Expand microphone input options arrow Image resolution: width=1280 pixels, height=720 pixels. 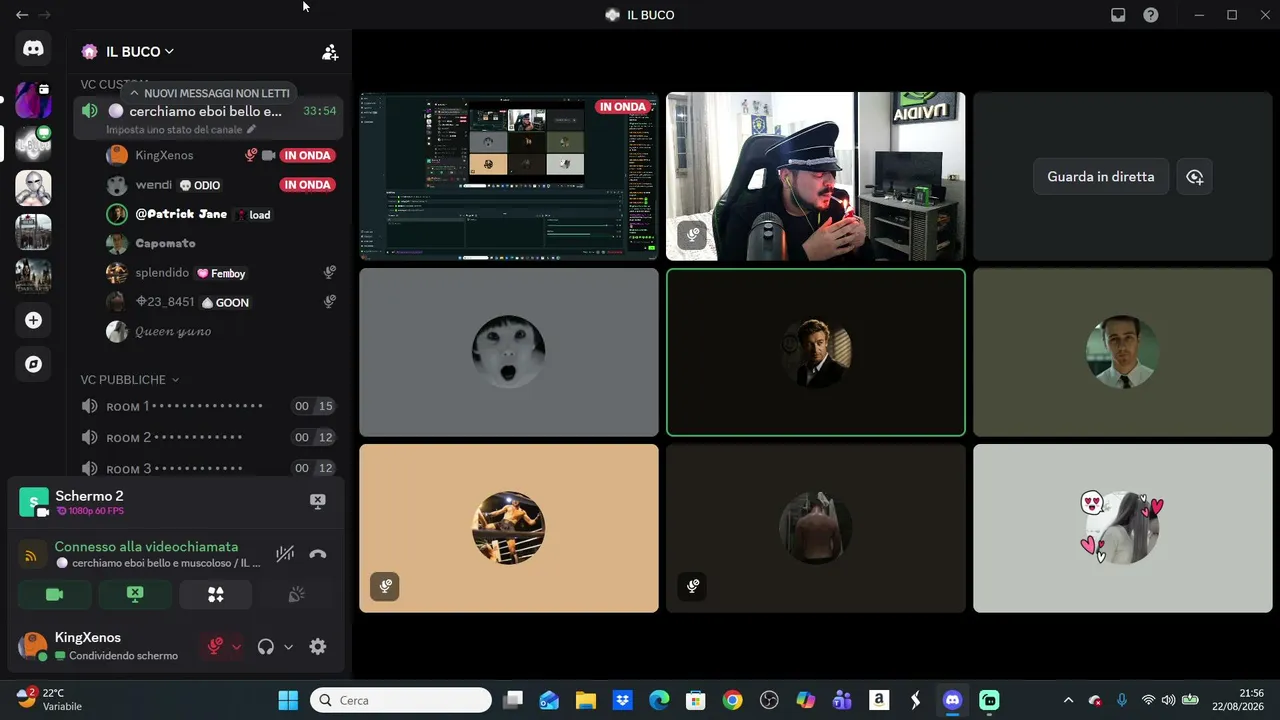click(x=237, y=647)
